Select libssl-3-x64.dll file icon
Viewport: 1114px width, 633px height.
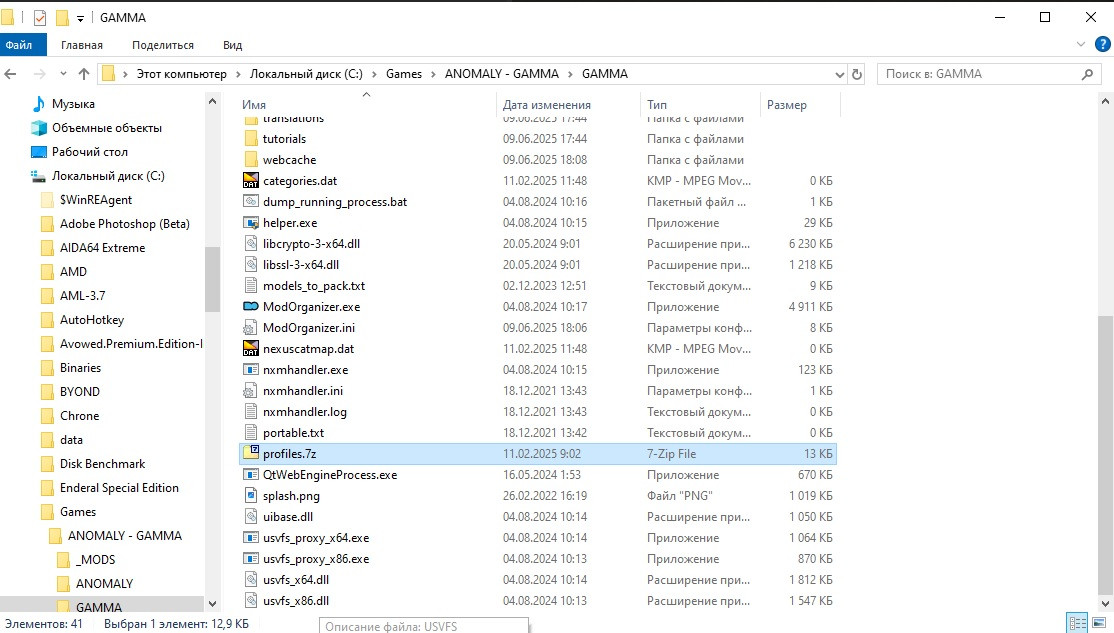pyautogui.click(x=251, y=265)
